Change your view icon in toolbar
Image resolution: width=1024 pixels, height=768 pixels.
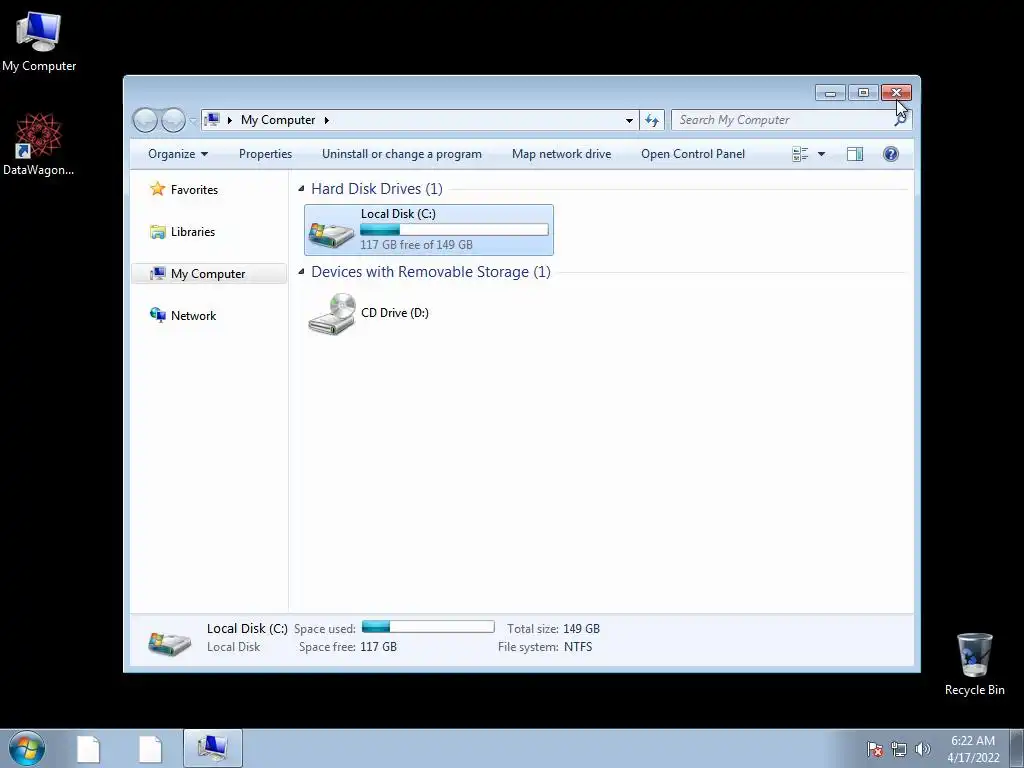[x=800, y=154]
